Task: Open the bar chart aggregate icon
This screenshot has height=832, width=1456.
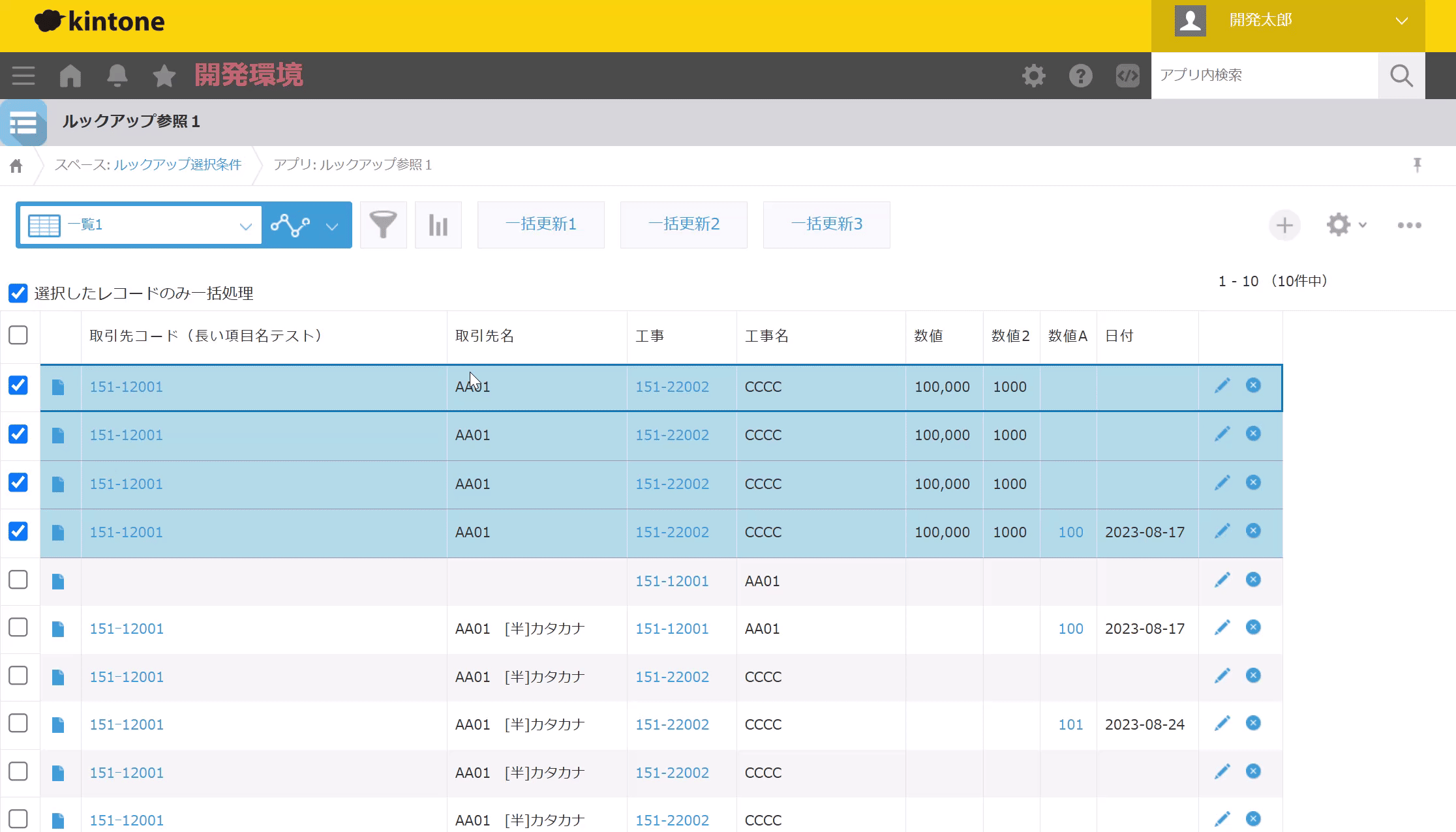Action: click(x=438, y=225)
